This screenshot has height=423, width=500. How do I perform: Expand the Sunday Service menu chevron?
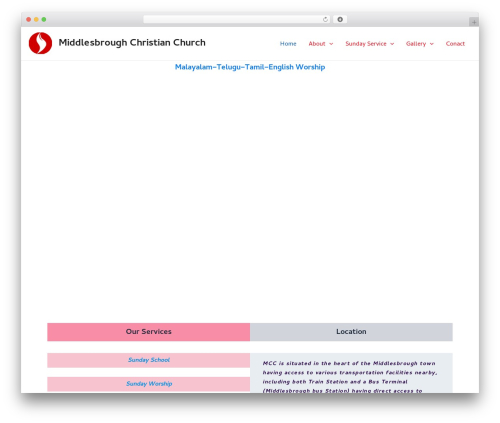pos(392,44)
